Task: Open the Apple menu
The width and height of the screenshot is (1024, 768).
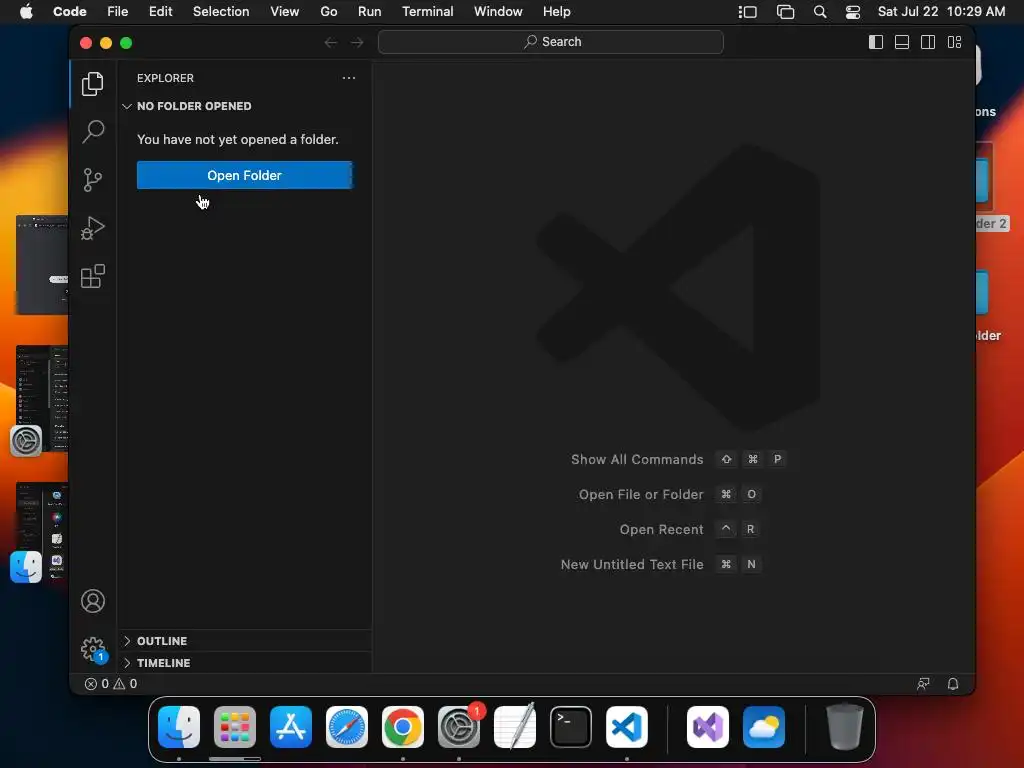Action: point(26,12)
